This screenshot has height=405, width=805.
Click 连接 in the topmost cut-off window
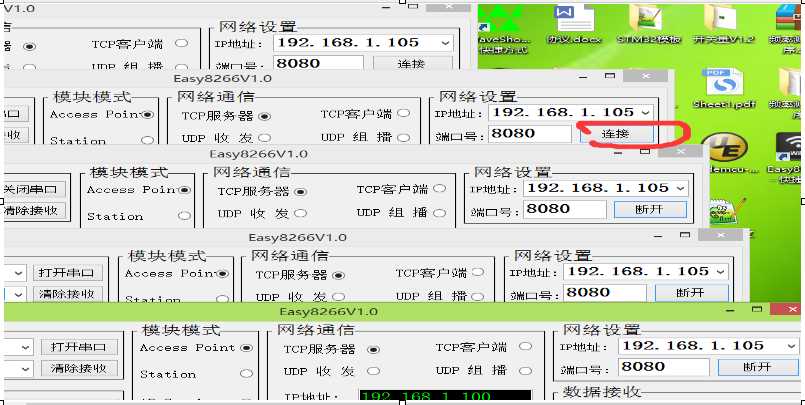[411, 64]
